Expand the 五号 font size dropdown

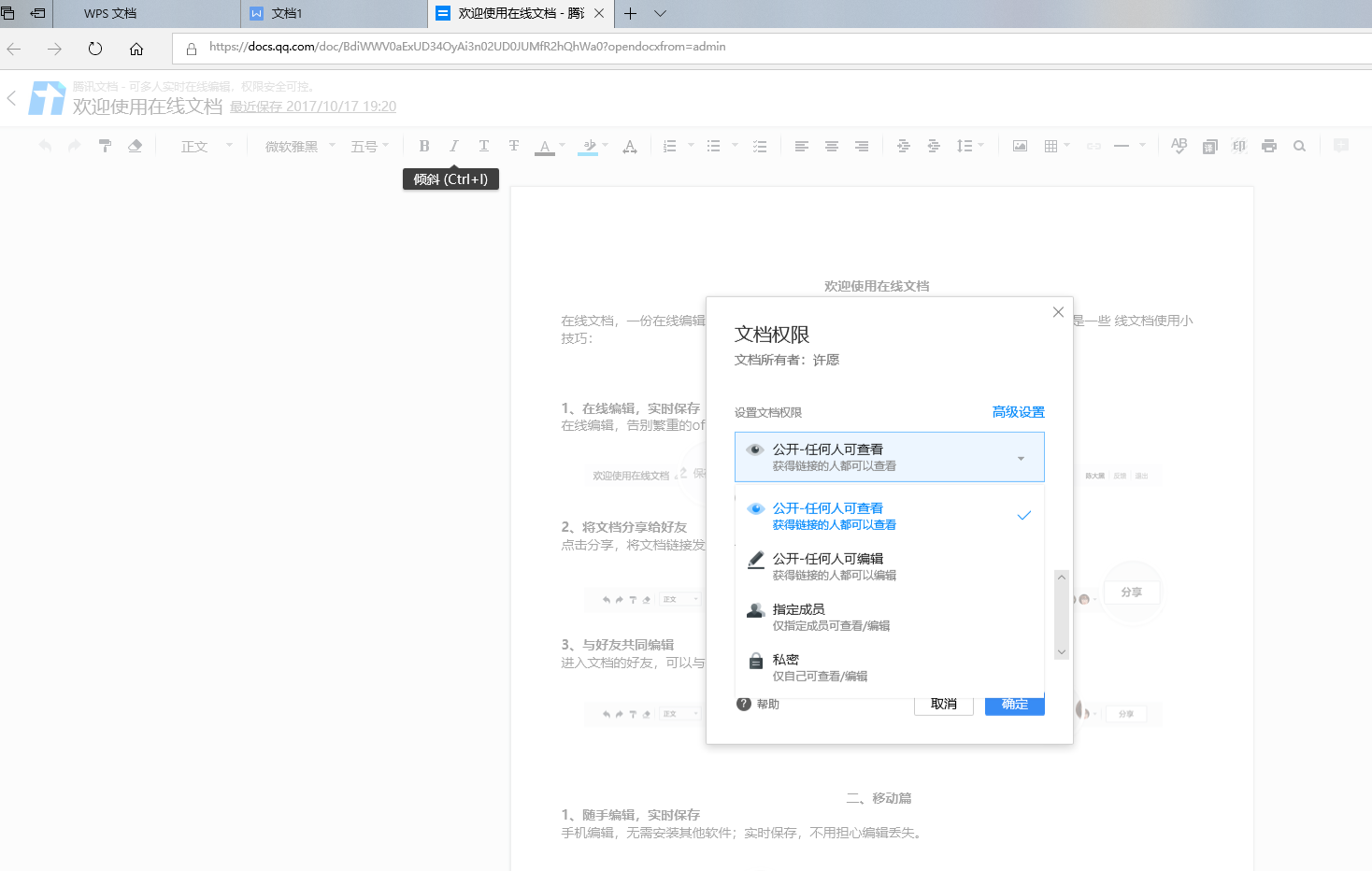tap(369, 147)
